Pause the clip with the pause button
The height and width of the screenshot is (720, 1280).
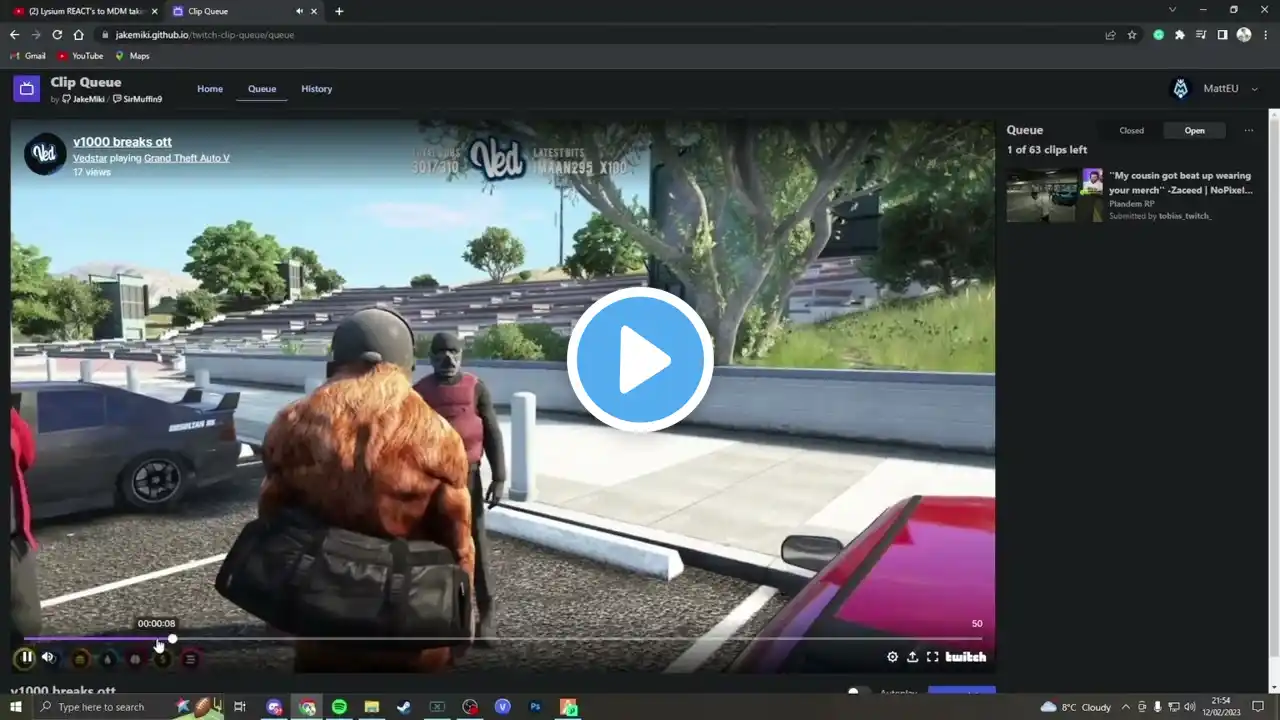[26, 658]
